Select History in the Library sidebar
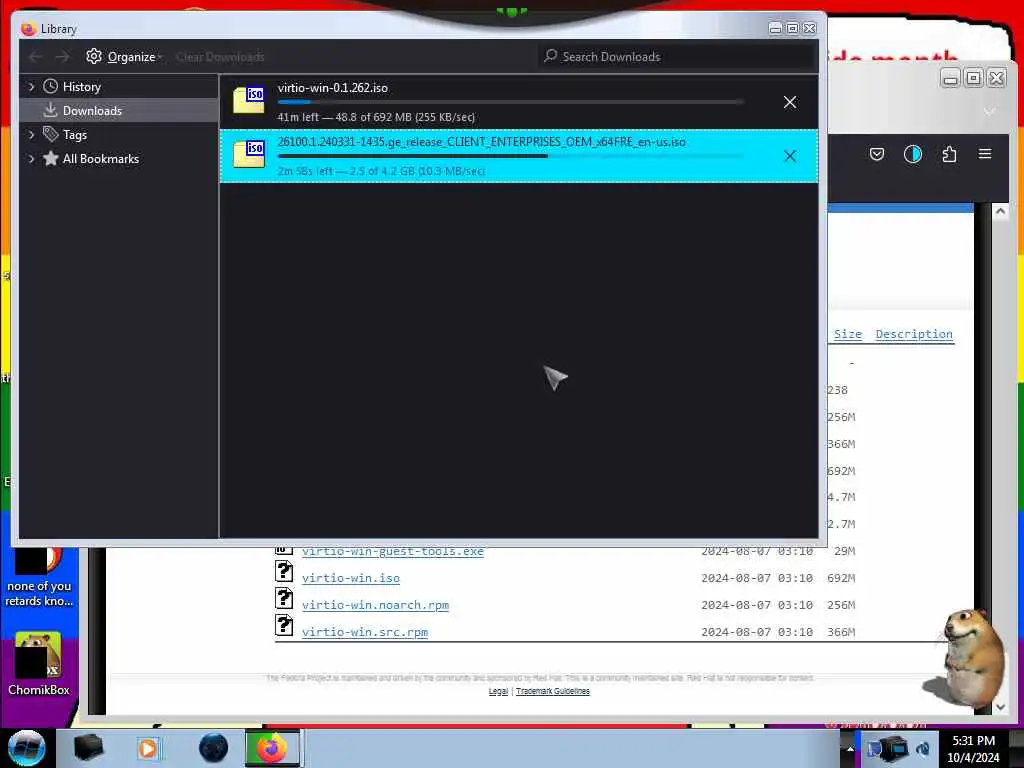 [82, 86]
